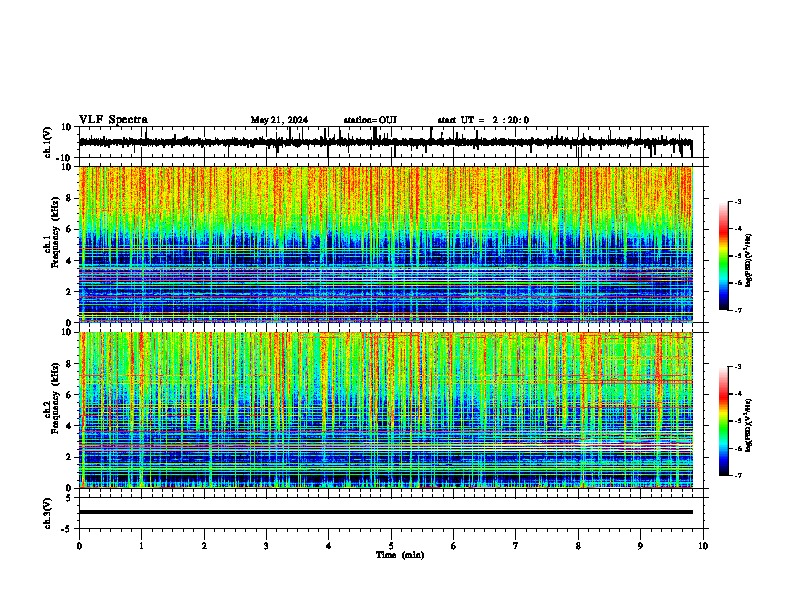Select the "ch.2 Frequency (kHz)" axis label

point(51,398)
